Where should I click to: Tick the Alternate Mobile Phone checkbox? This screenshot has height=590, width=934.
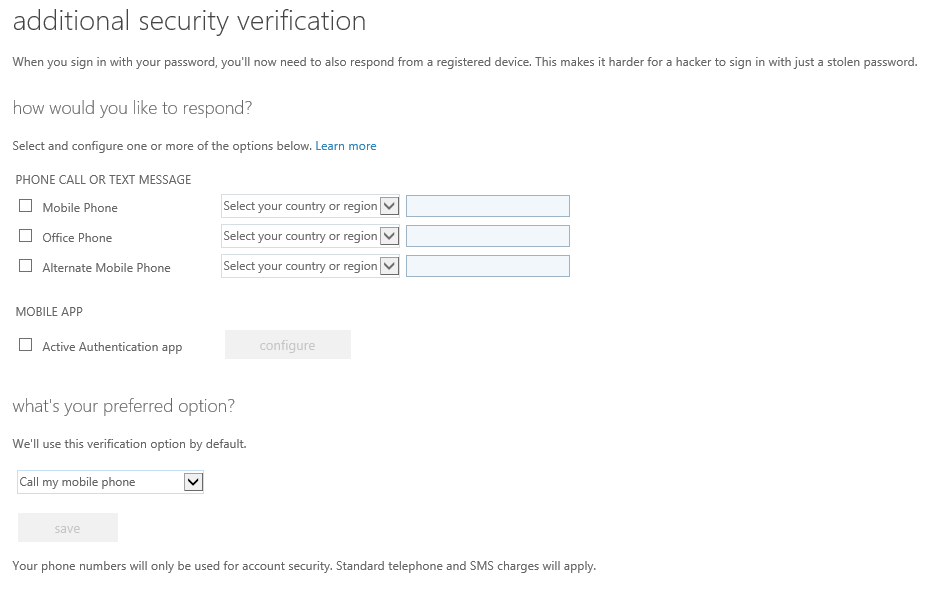click(x=26, y=267)
